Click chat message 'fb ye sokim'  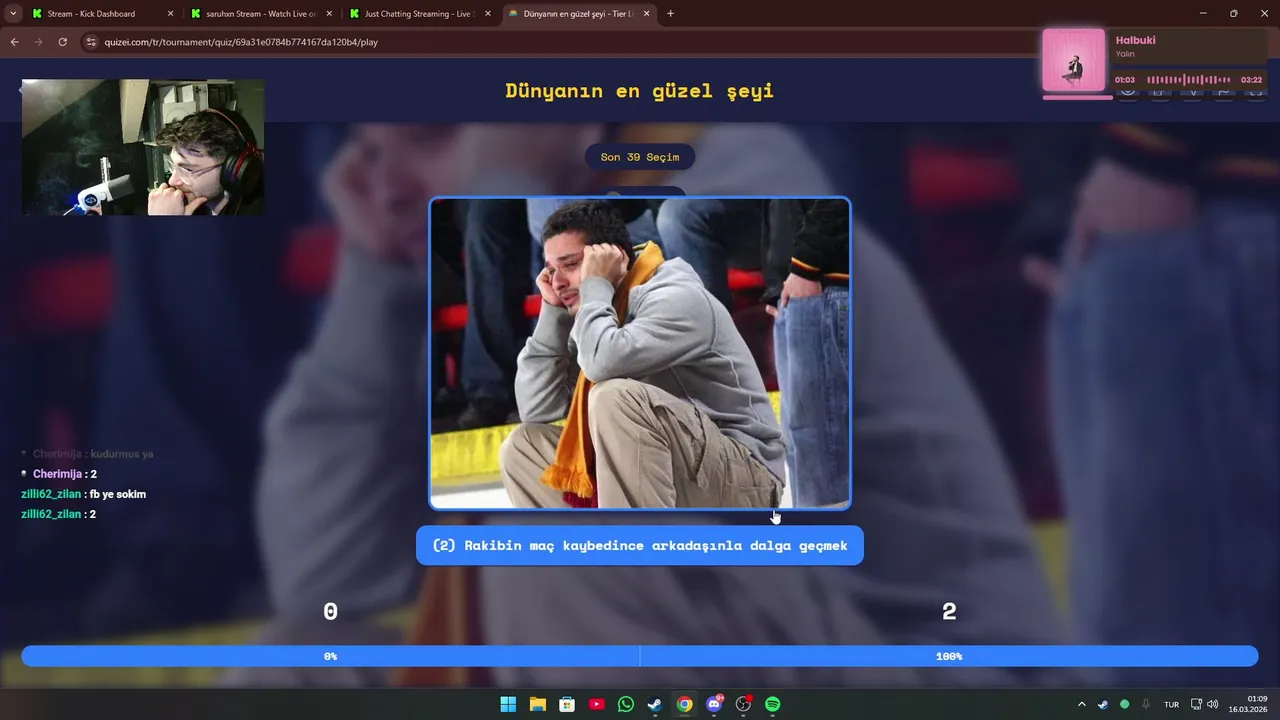[x=118, y=494]
